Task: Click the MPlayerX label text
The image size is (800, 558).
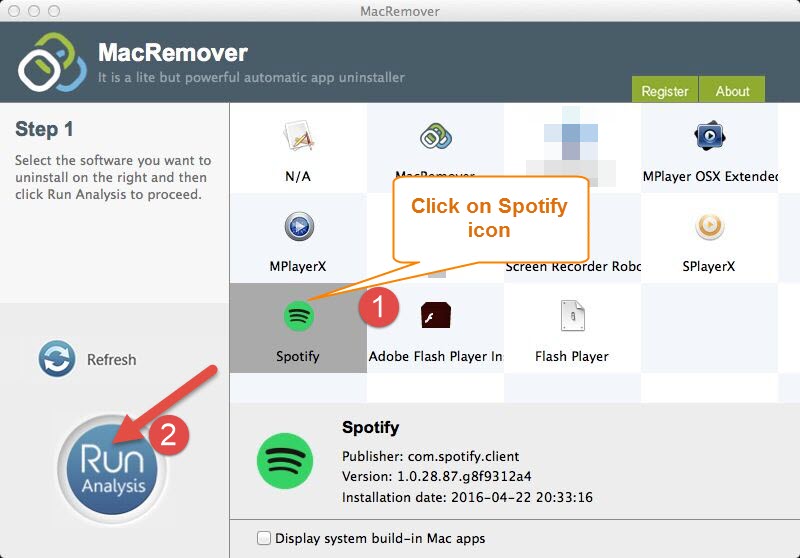Action: pyautogui.click(x=298, y=266)
